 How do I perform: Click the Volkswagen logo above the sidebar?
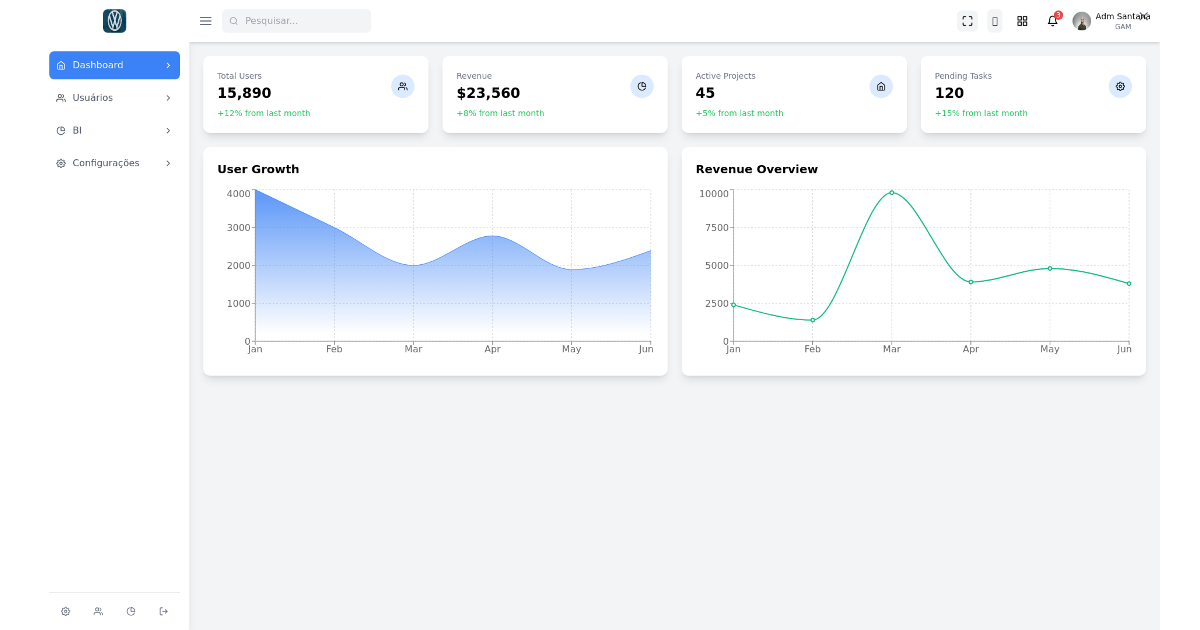point(114,20)
